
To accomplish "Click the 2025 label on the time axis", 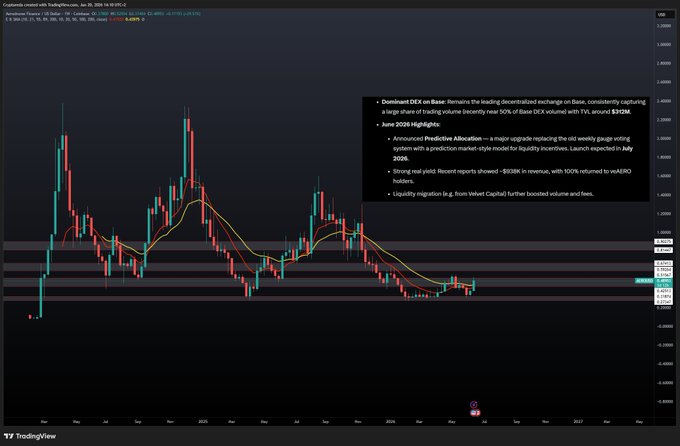I will (x=203, y=421).
